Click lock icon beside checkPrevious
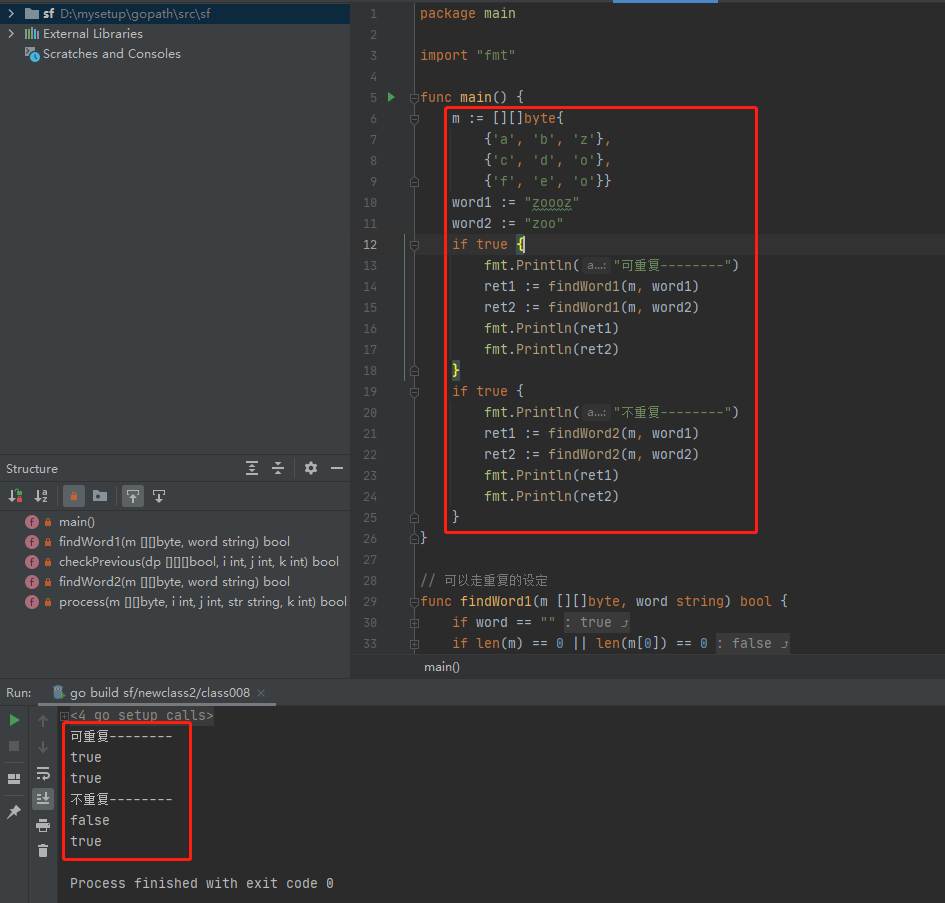 (x=48, y=562)
